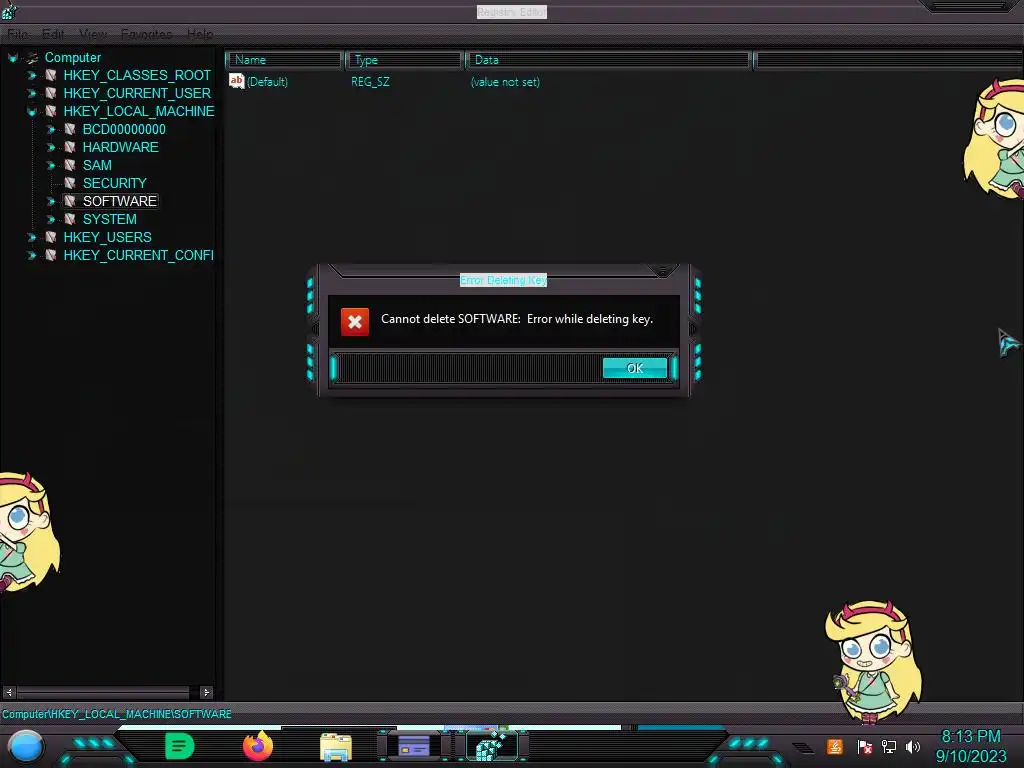
Task: Click the status bar registry path
Action: click(x=117, y=714)
